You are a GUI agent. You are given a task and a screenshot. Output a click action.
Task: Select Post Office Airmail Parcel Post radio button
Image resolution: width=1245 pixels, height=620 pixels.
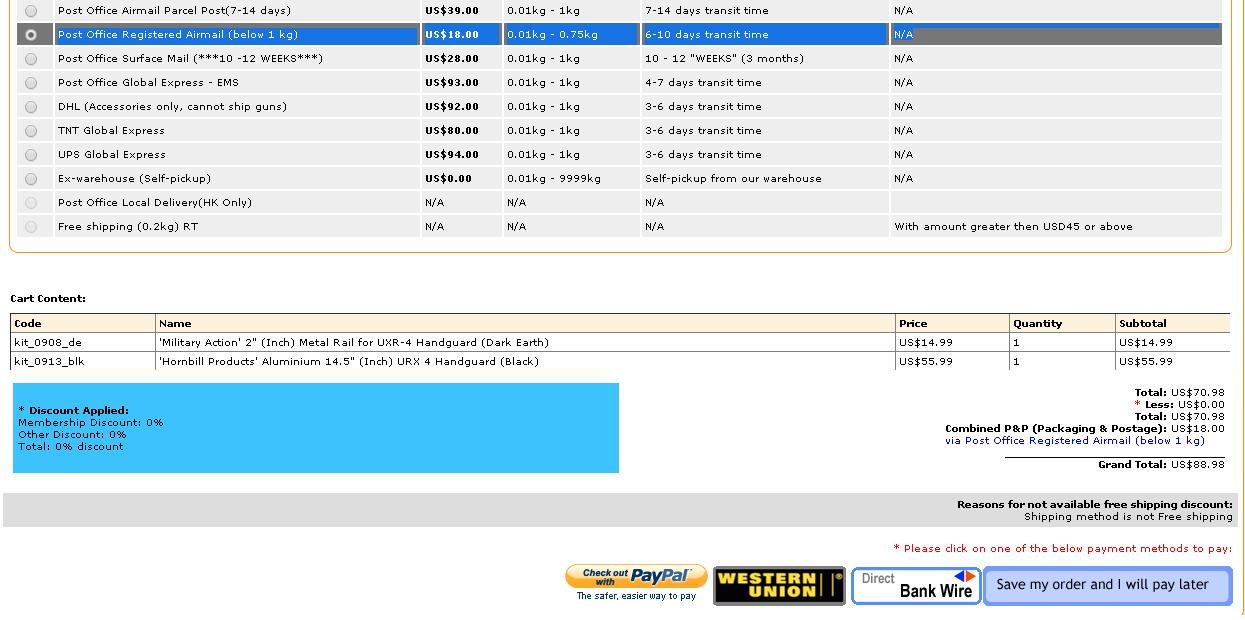click(x=31, y=11)
